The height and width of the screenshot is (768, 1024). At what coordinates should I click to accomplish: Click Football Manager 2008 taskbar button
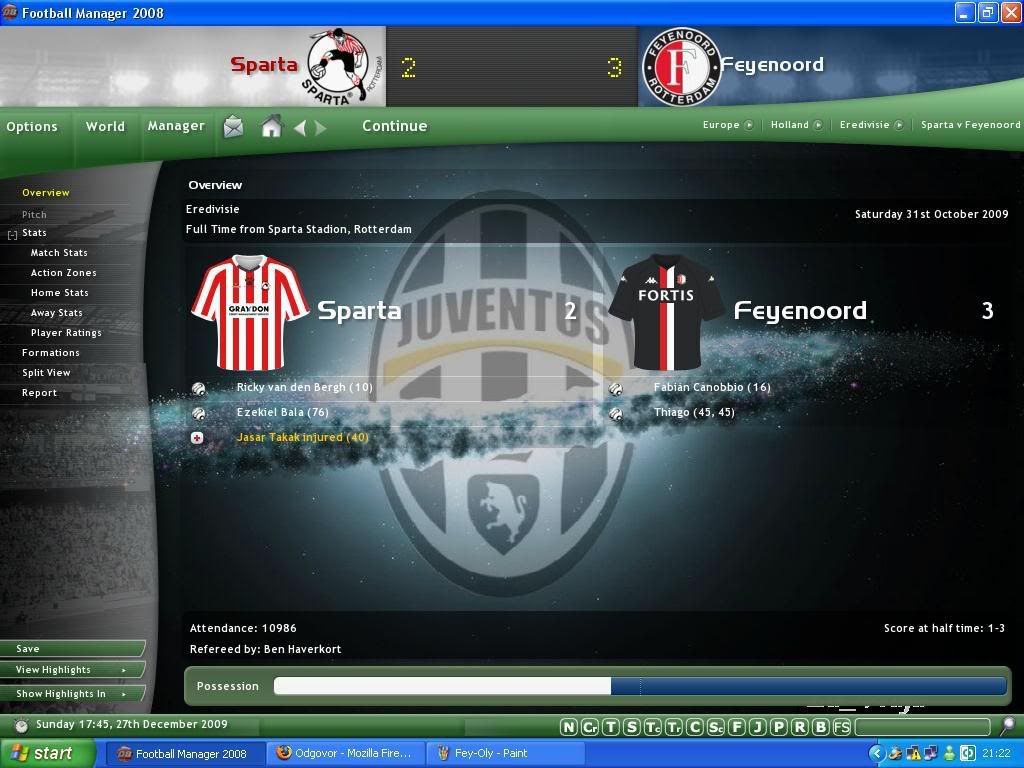[186, 754]
